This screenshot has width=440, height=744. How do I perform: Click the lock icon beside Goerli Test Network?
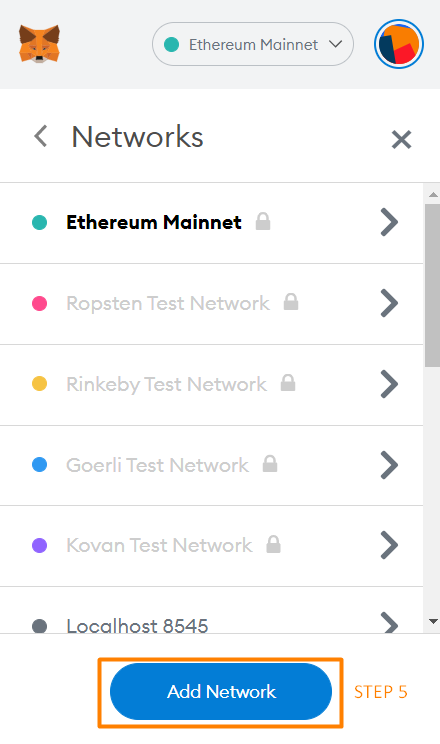tap(270, 464)
